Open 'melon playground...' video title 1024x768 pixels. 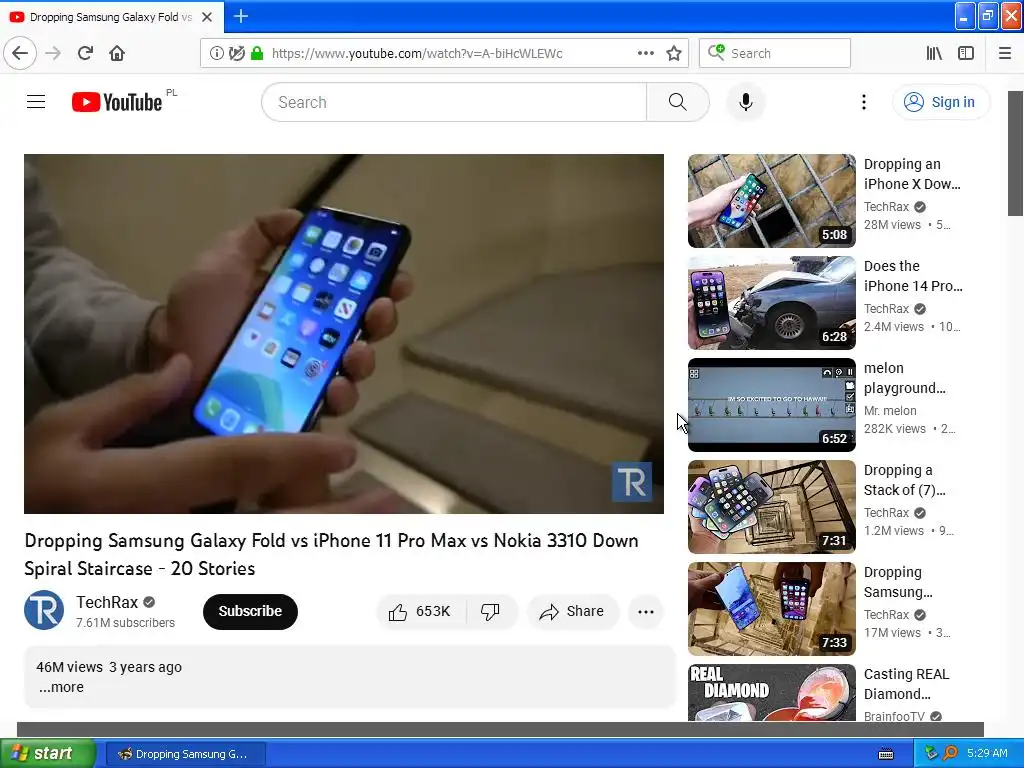coord(904,377)
